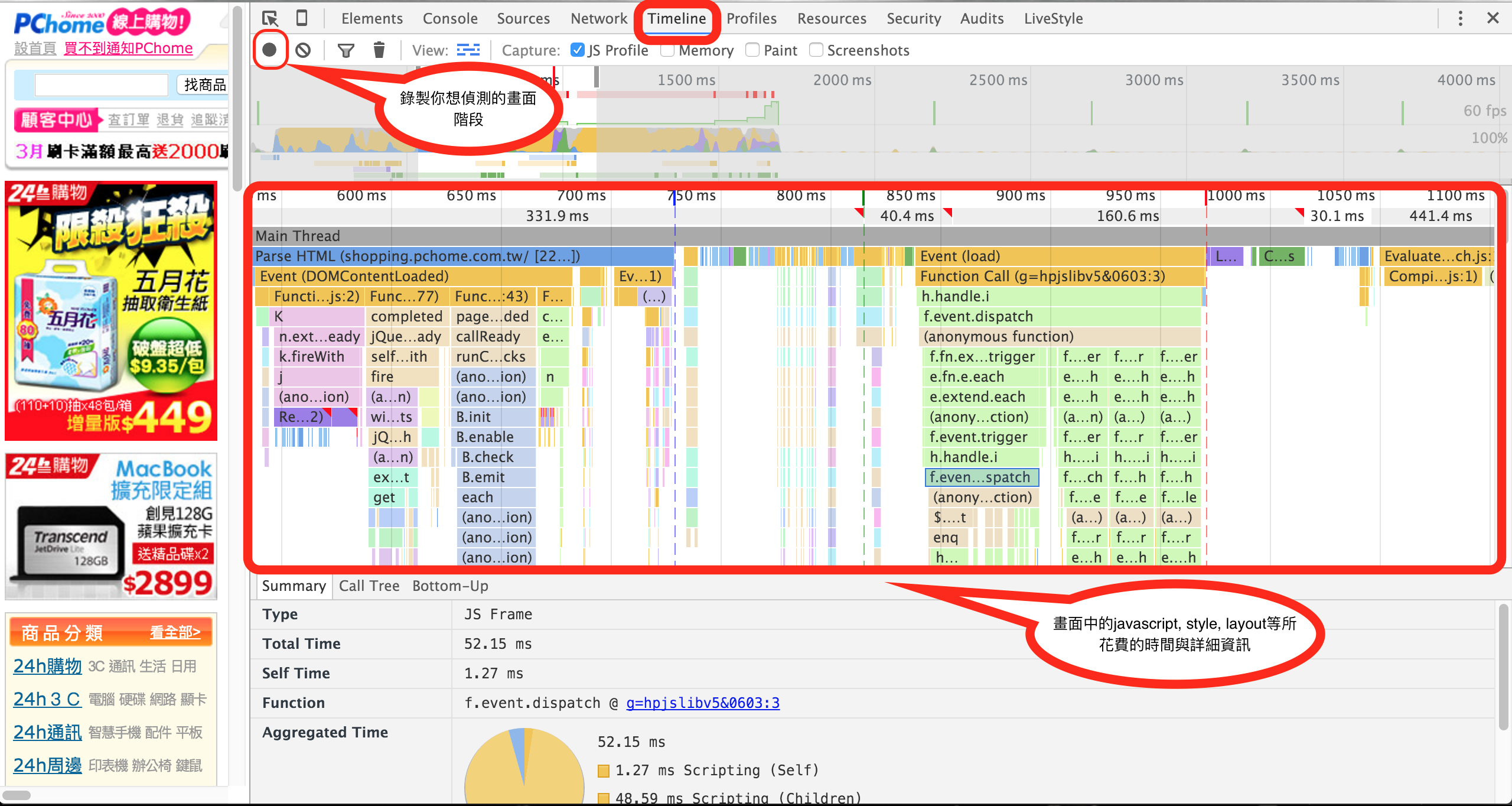The width and height of the screenshot is (1512, 806).
Task: Select the Event (load) bar
Action: point(1060,256)
